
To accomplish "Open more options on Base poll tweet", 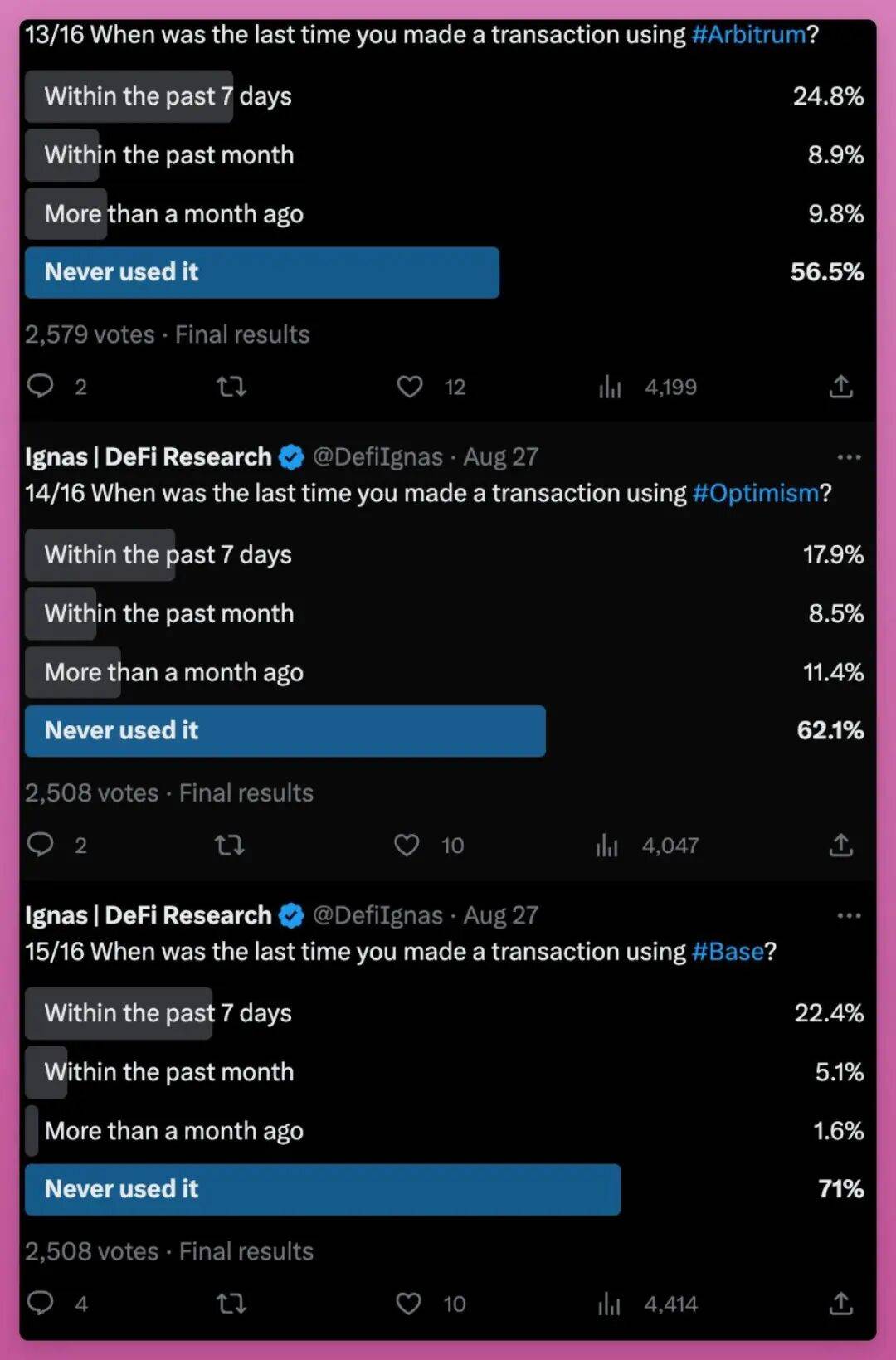I will pos(849,915).
